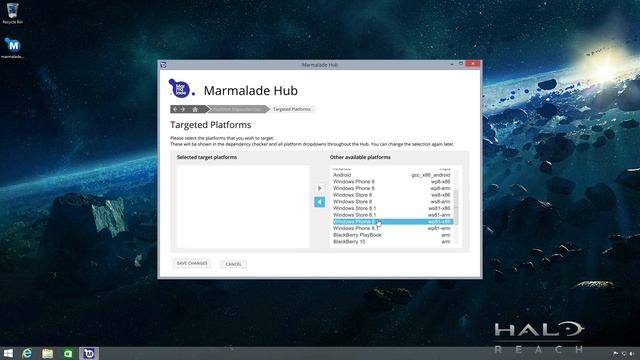Select Android gcc_x86_android platform row

click(392, 175)
